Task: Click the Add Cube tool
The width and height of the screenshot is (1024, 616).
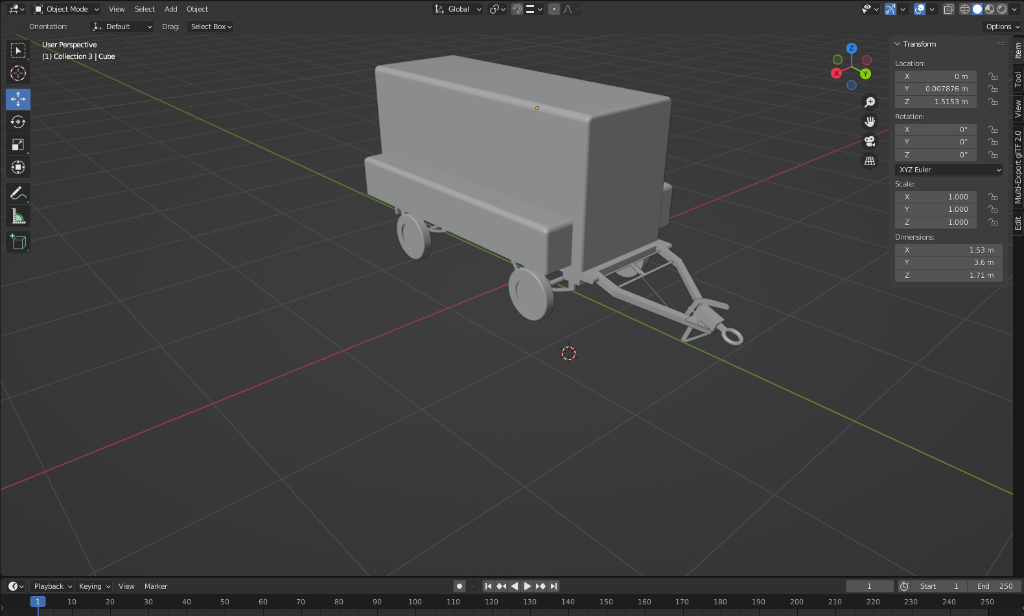Action: [18, 241]
